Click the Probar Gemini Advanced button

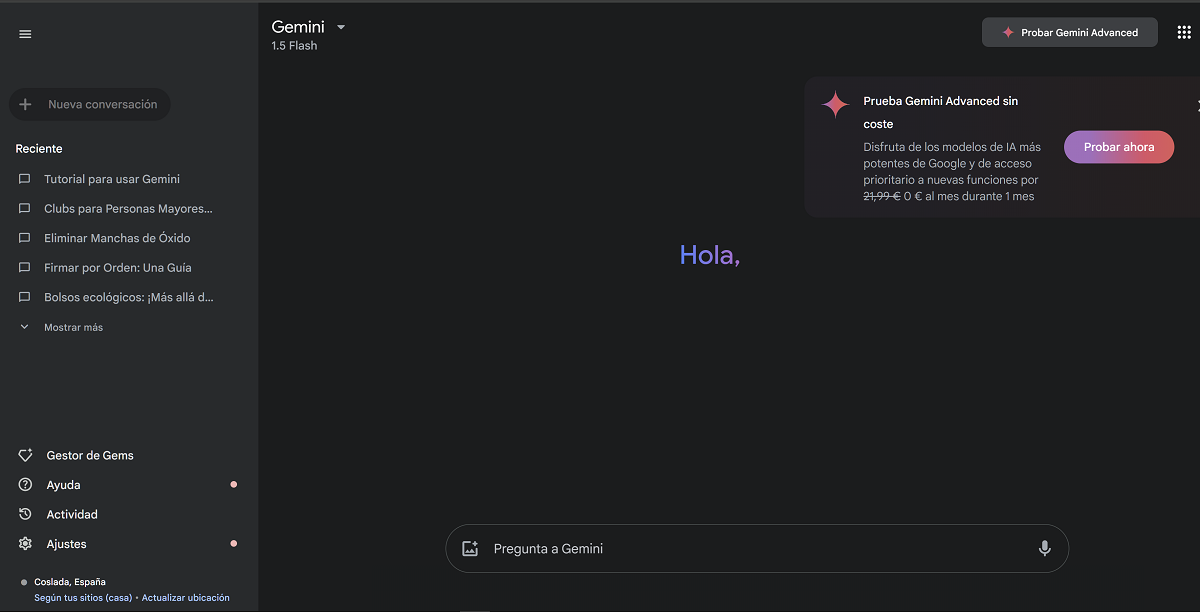click(x=1070, y=32)
